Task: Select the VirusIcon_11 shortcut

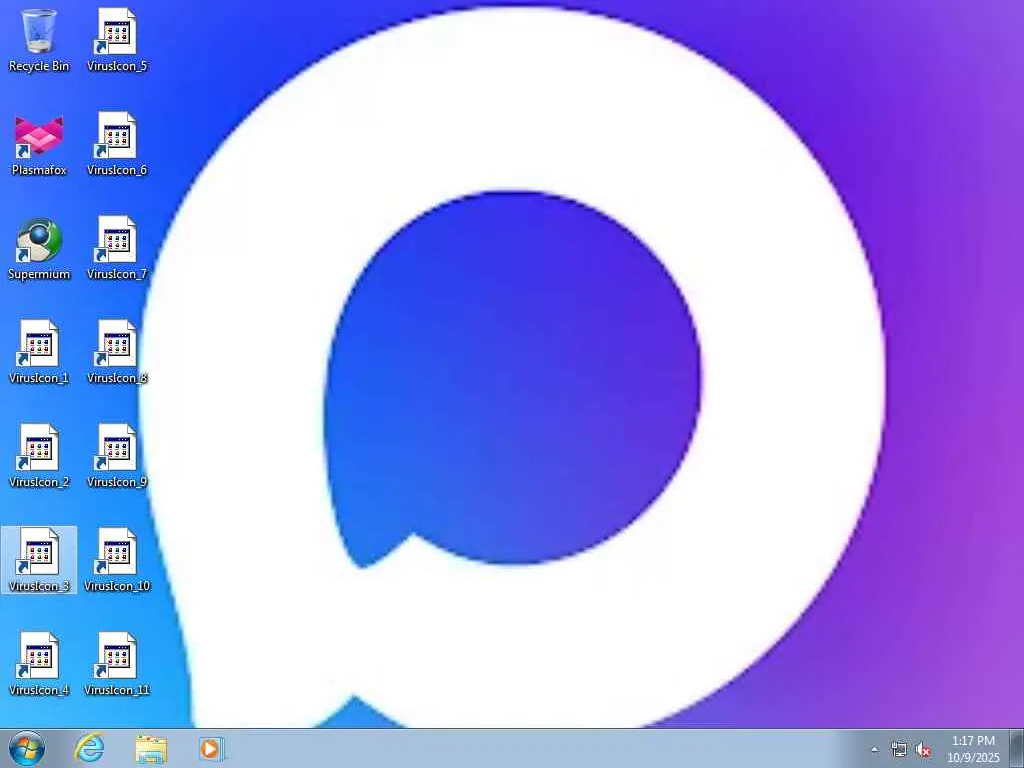Action: point(117,664)
